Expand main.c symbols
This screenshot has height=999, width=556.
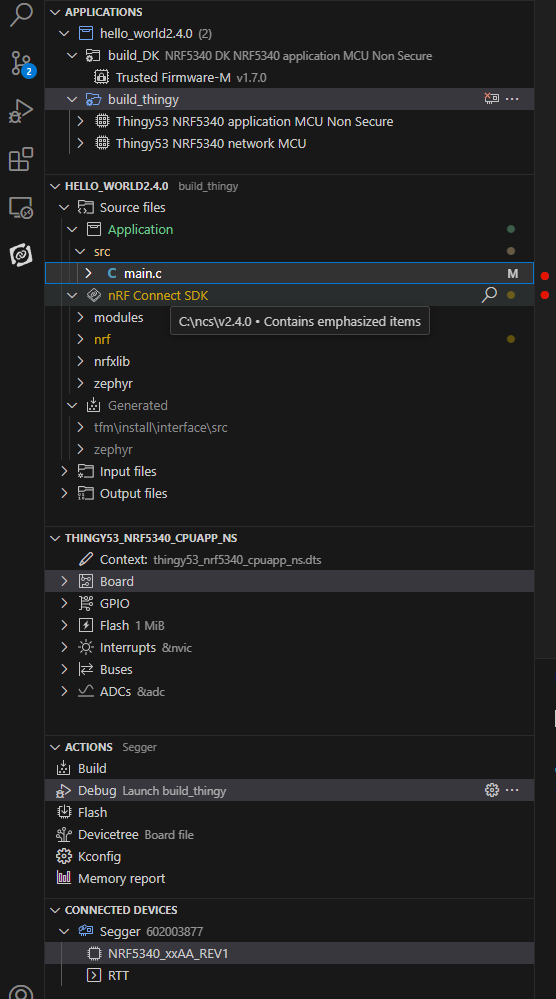(89, 273)
